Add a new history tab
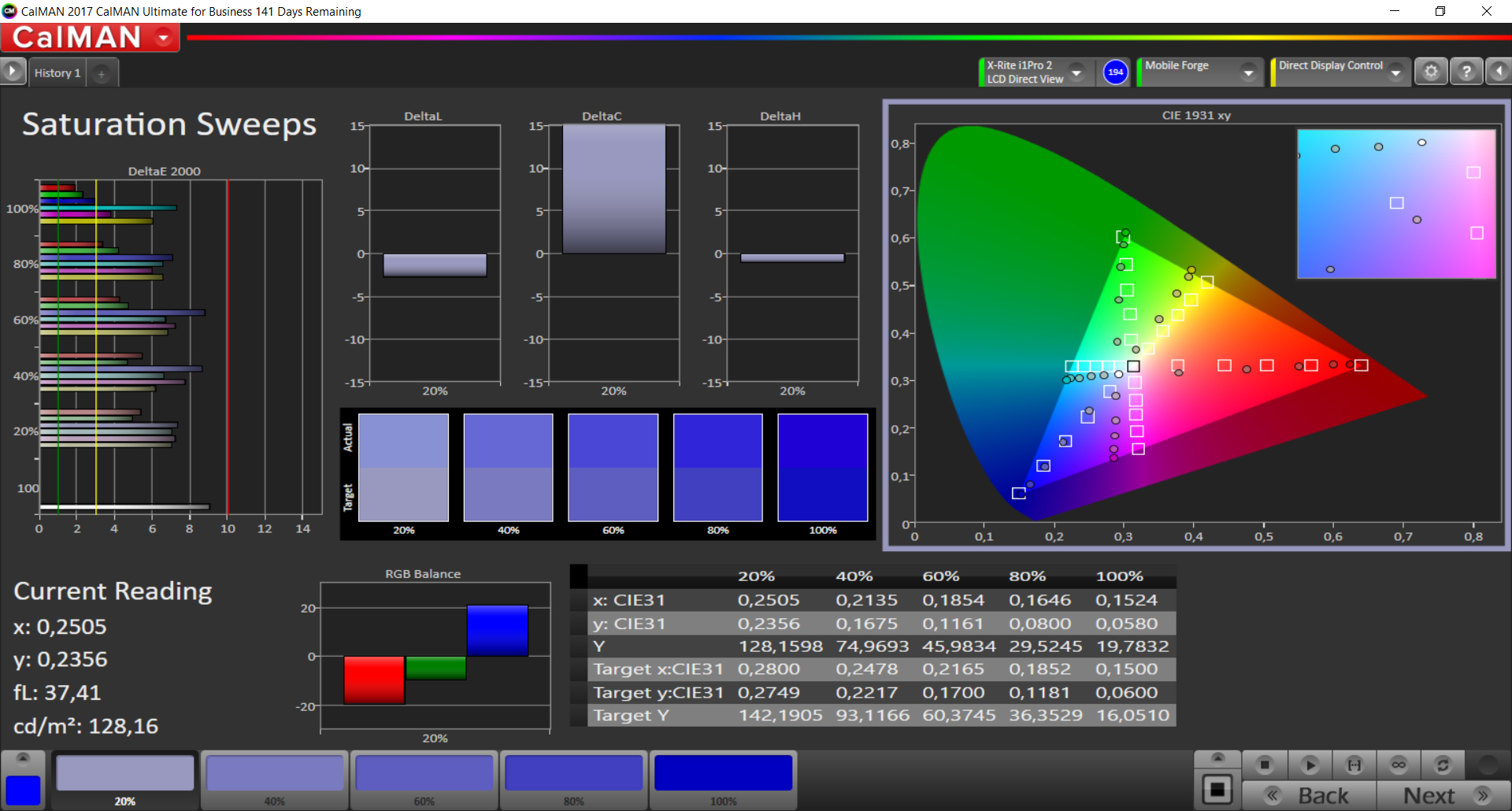This screenshot has height=811, width=1512. coord(102,73)
